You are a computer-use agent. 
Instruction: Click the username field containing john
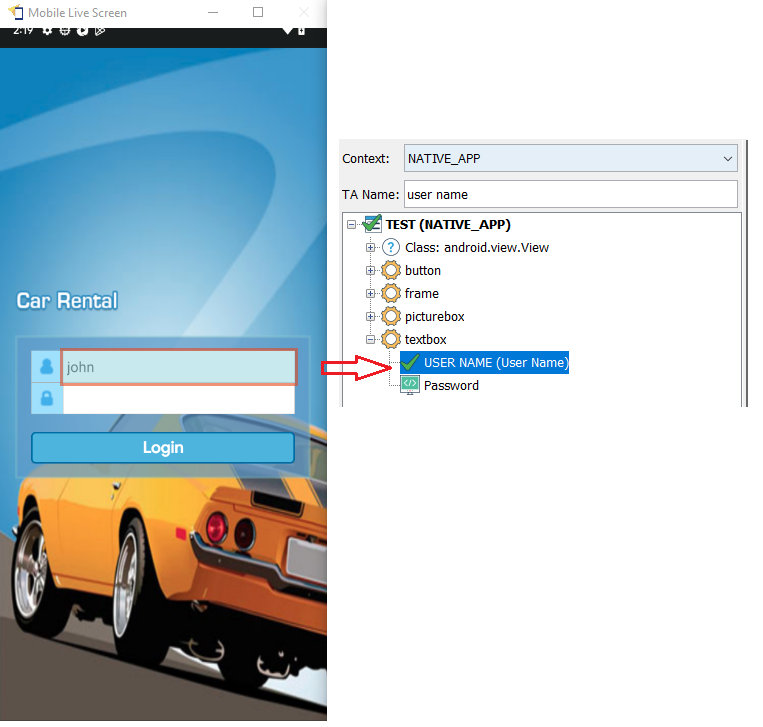[x=179, y=367]
